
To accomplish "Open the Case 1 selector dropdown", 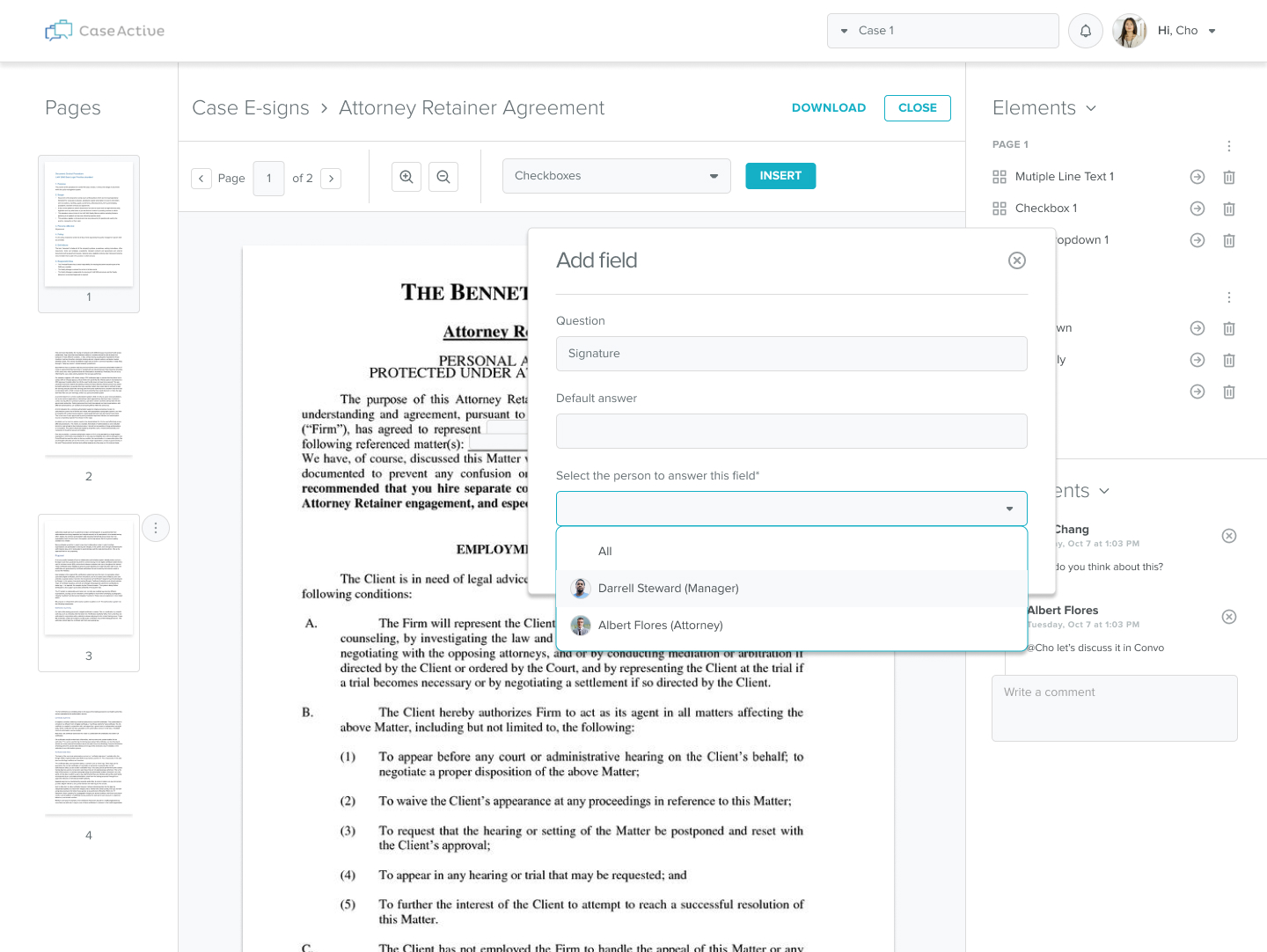I will [x=942, y=31].
